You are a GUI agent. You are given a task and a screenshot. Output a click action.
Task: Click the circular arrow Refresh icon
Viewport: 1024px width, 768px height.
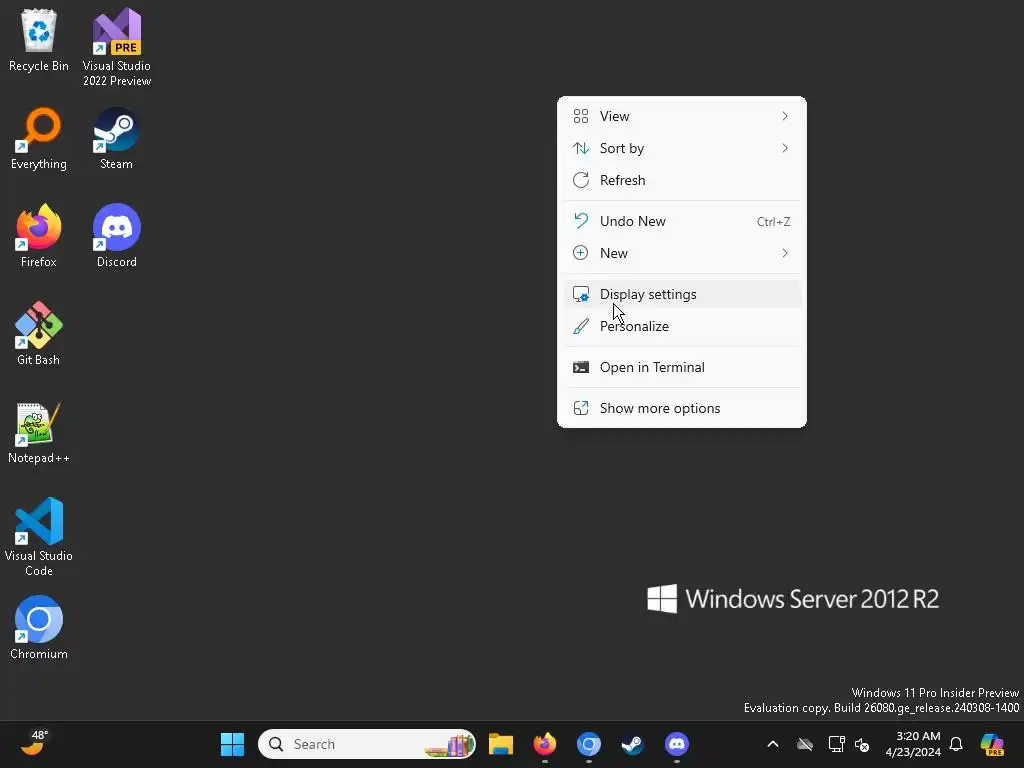coord(581,180)
